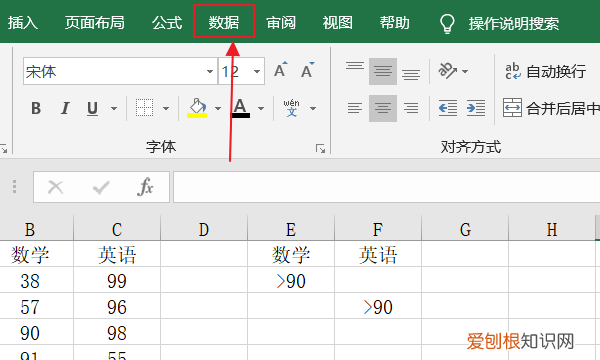Open the 帮助 tab
The image size is (600, 360).
395,23
